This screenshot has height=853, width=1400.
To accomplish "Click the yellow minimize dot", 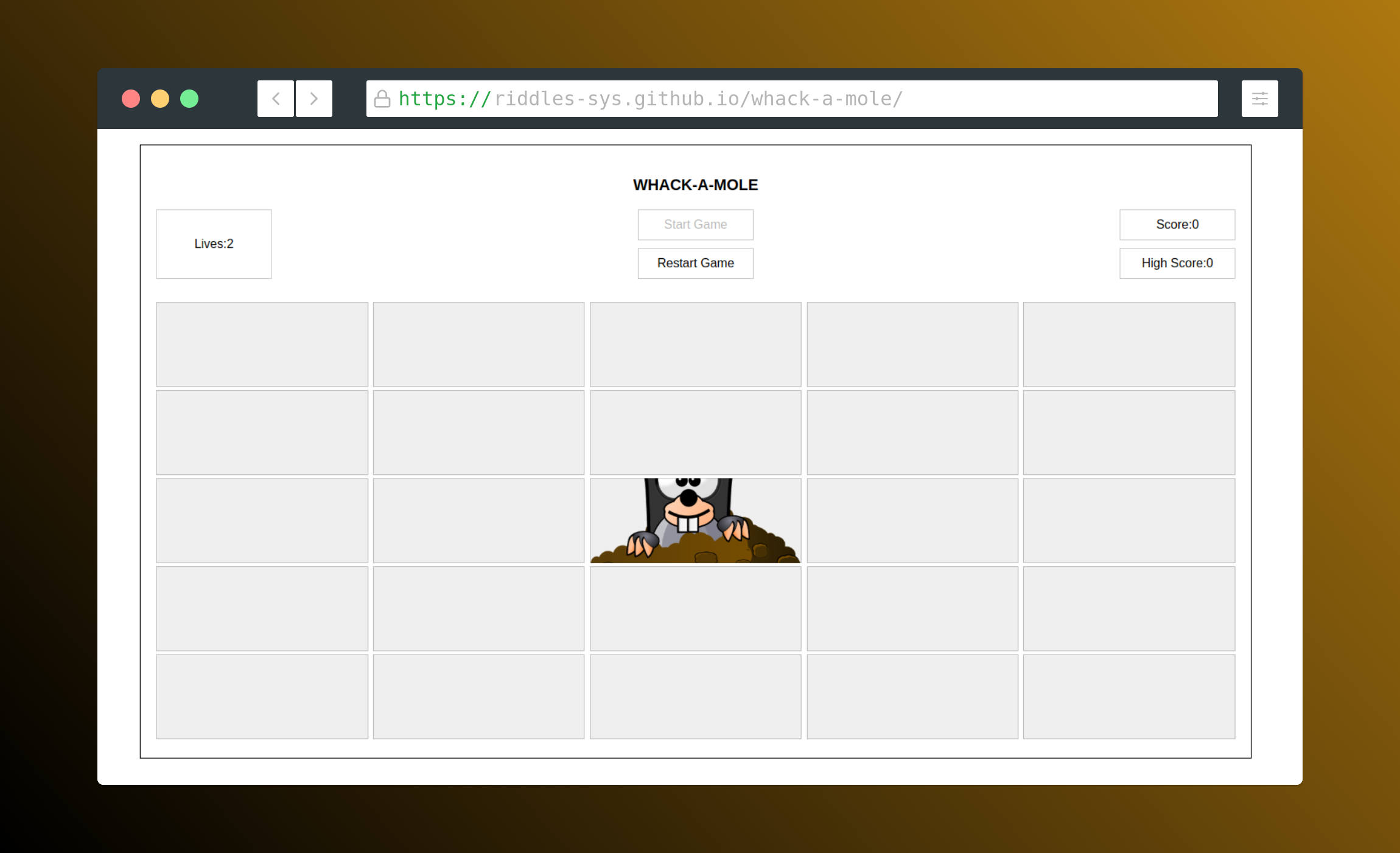I will pos(160,99).
